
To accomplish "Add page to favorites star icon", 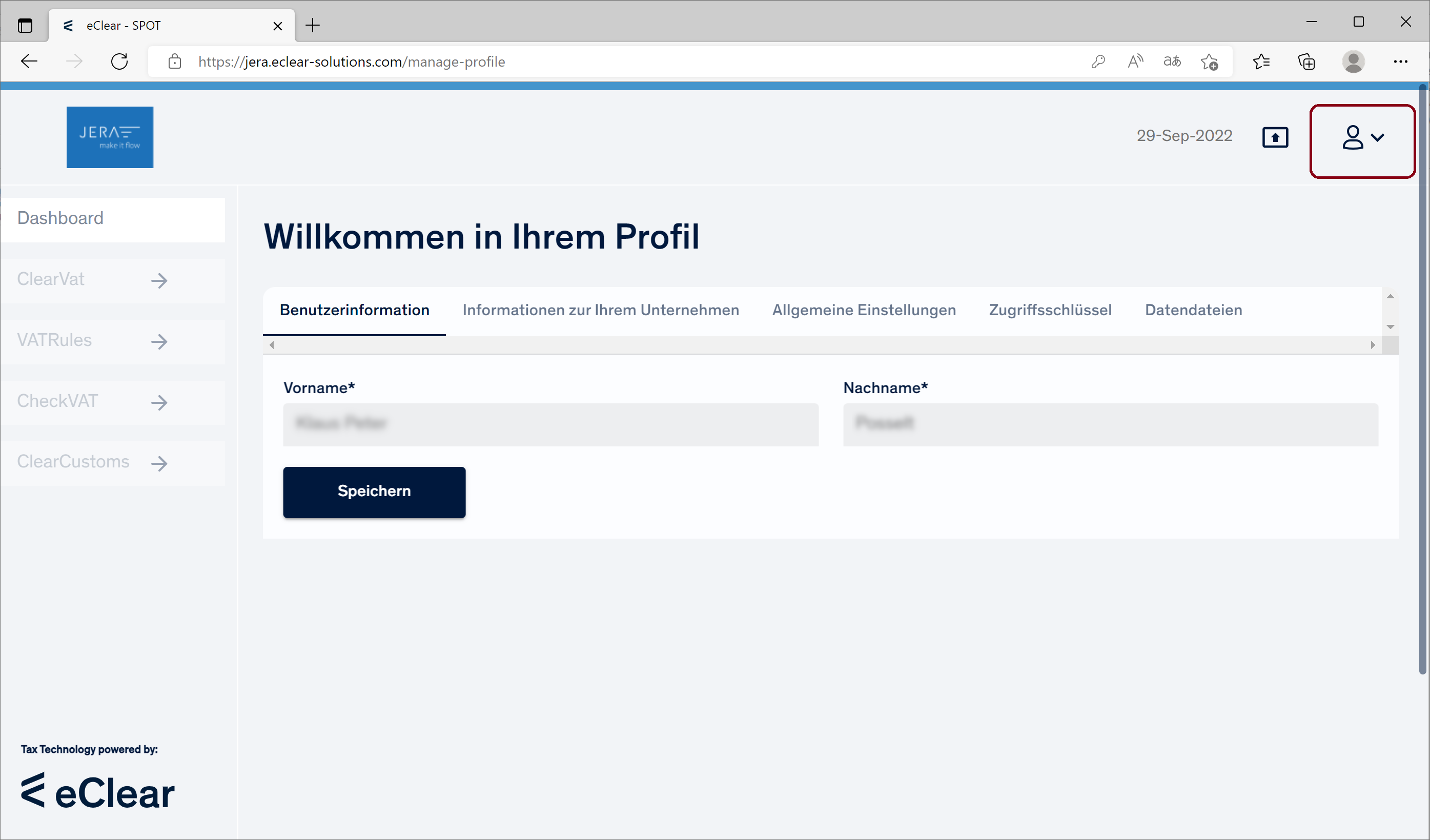I will point(1209,62).
